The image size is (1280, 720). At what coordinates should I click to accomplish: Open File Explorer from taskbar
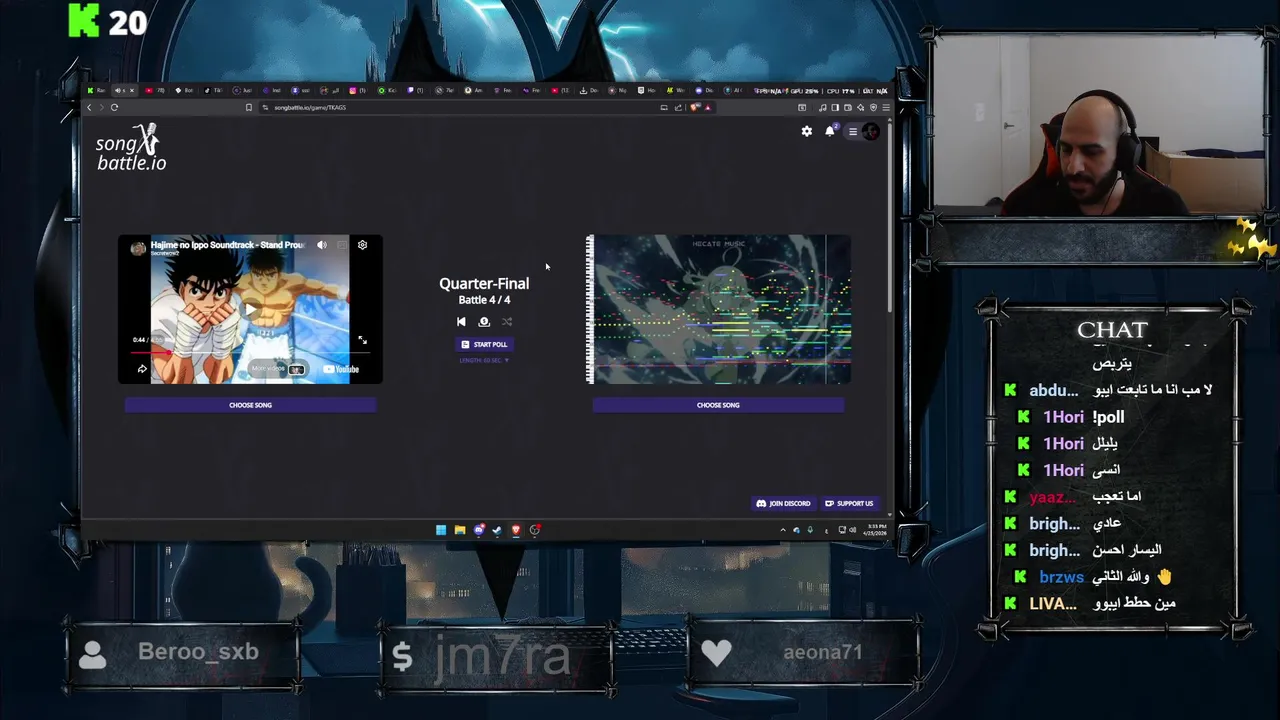[460, 530]
